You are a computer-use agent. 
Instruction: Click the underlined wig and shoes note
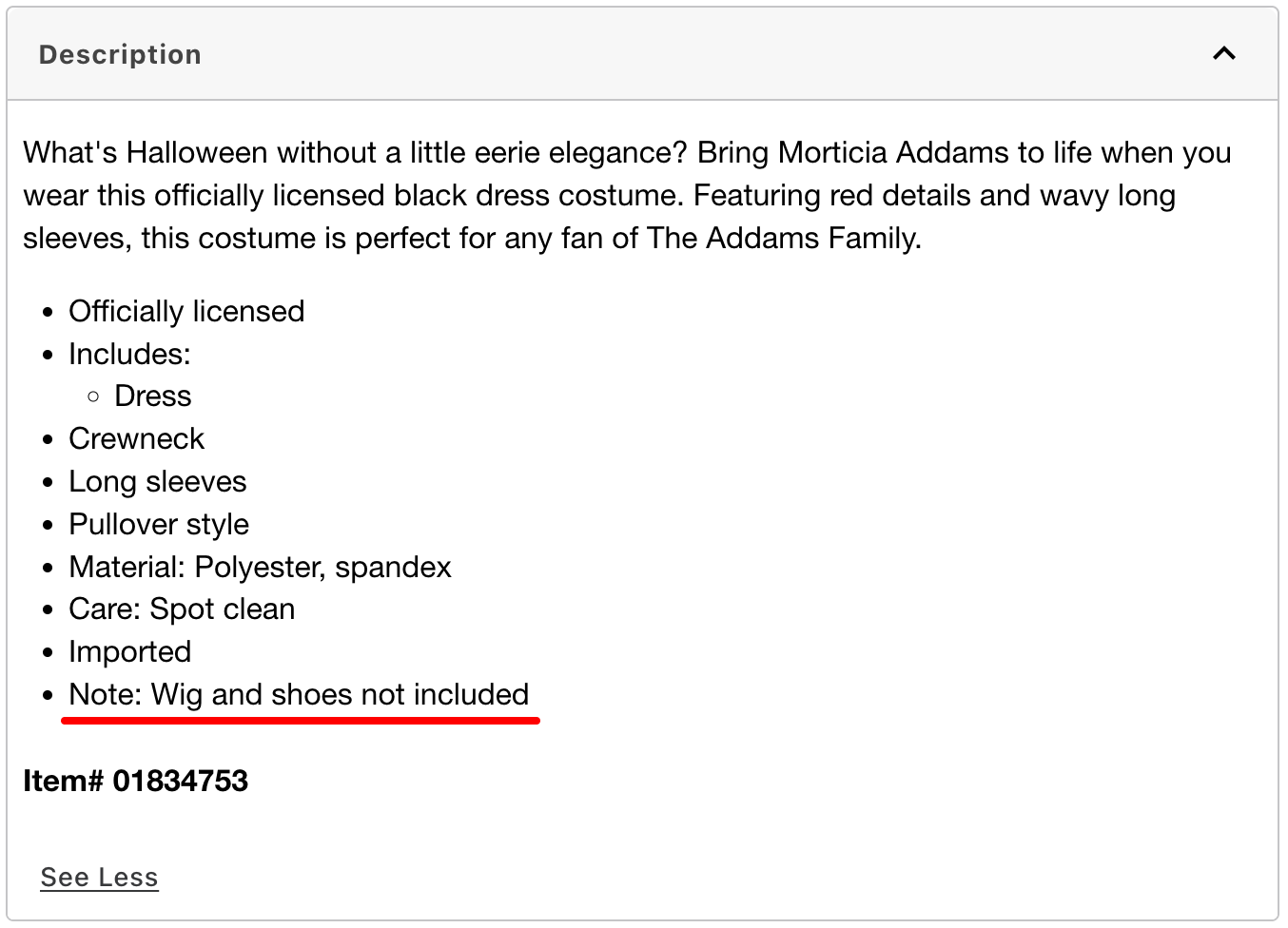click(x=299, y=695)
